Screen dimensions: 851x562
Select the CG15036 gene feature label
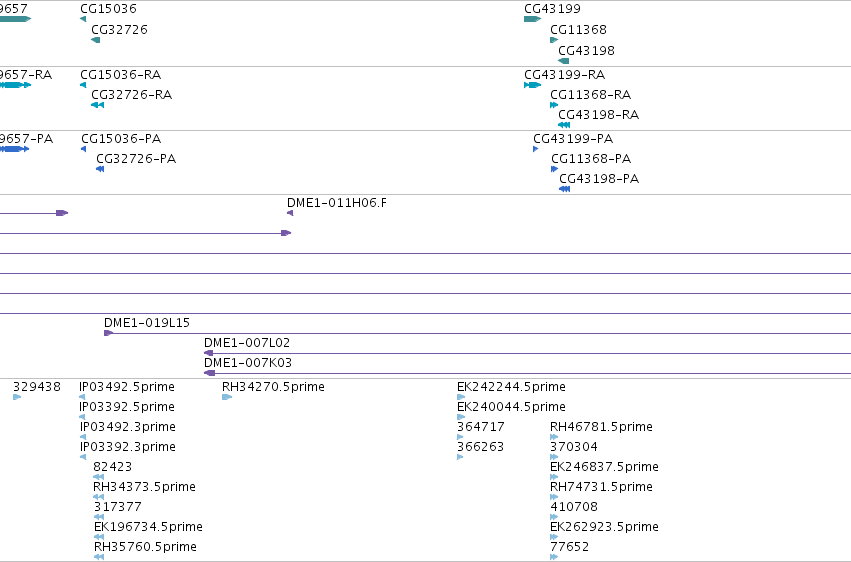coord(108,9)
